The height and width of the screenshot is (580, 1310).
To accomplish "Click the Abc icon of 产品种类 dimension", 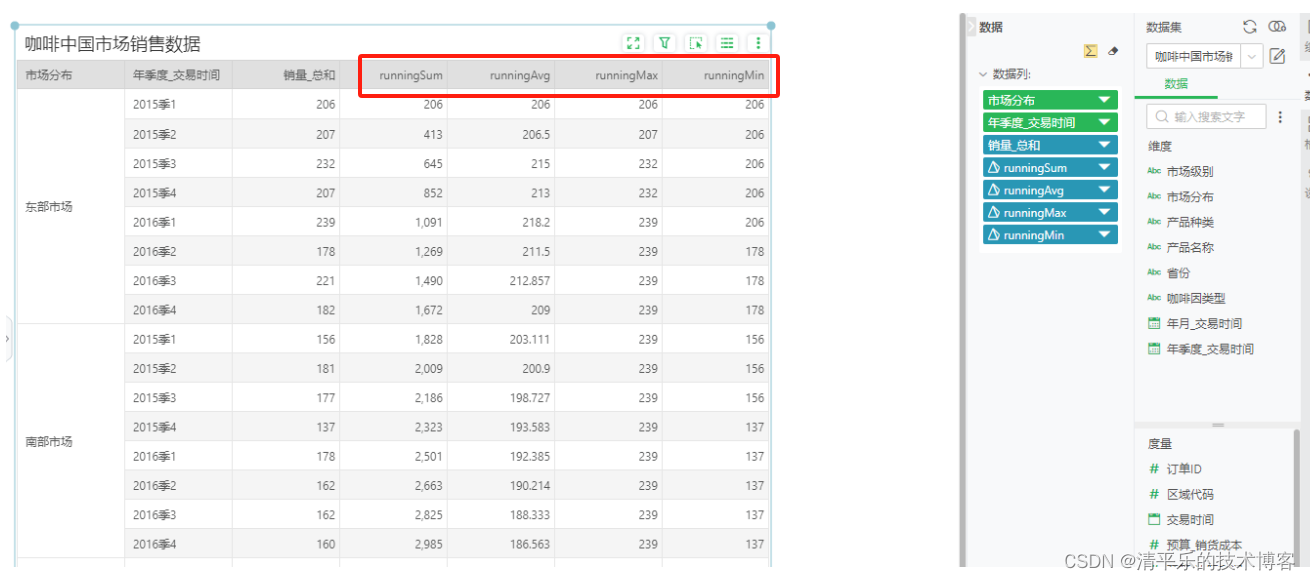I will click(x=1155, y=222).
